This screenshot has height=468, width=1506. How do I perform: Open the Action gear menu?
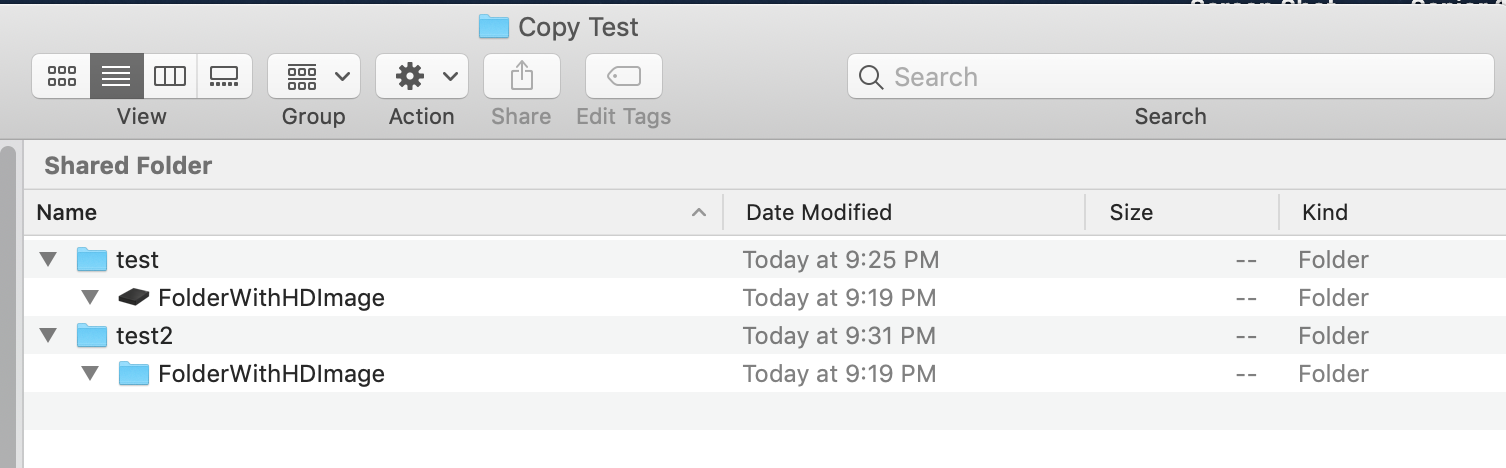(x=421, y=76)
